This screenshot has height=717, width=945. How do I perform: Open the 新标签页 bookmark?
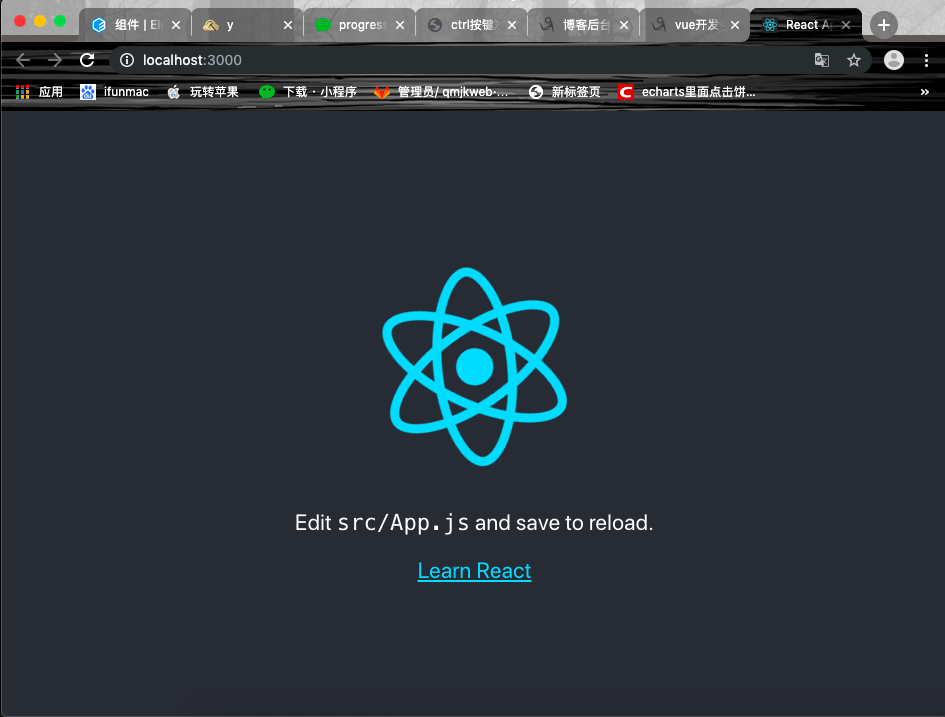(564, 92)
